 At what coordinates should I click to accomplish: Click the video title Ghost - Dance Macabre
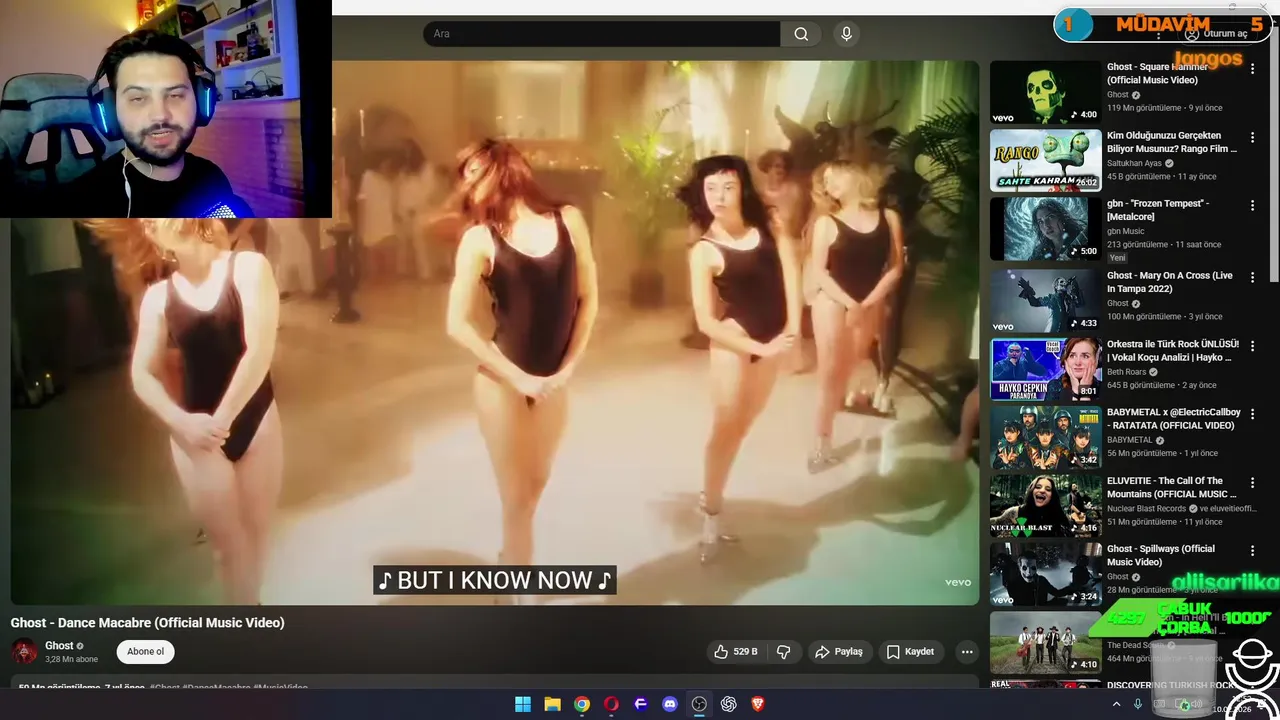tap(148, 622)
